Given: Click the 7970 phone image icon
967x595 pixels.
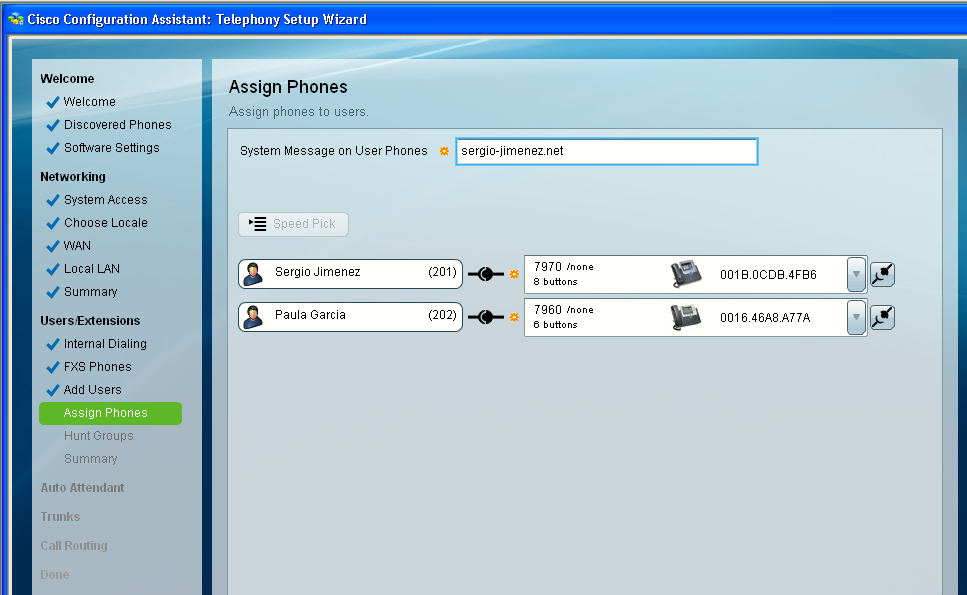Looking at the screenshot, I should pyautogui.click(x=686, y=274).
